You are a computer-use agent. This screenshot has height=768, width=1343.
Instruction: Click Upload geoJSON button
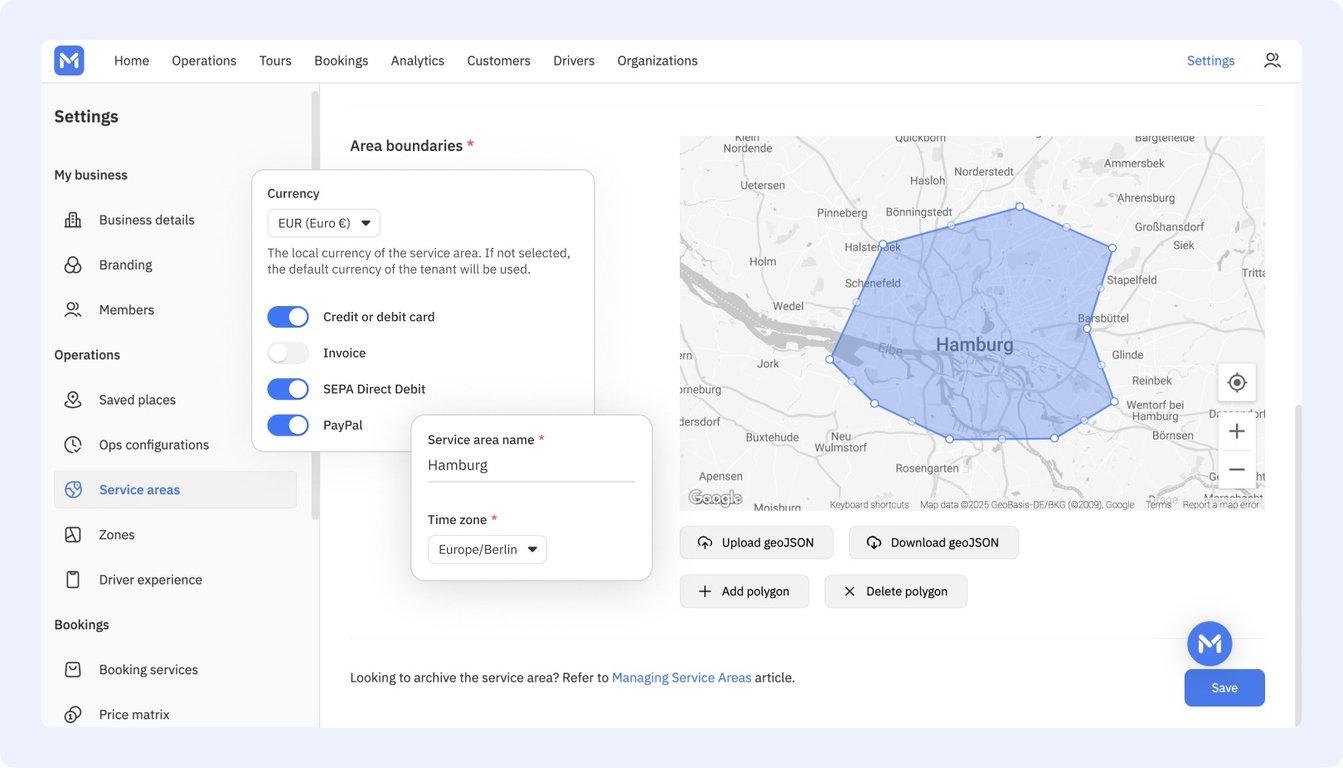(756, 543)
